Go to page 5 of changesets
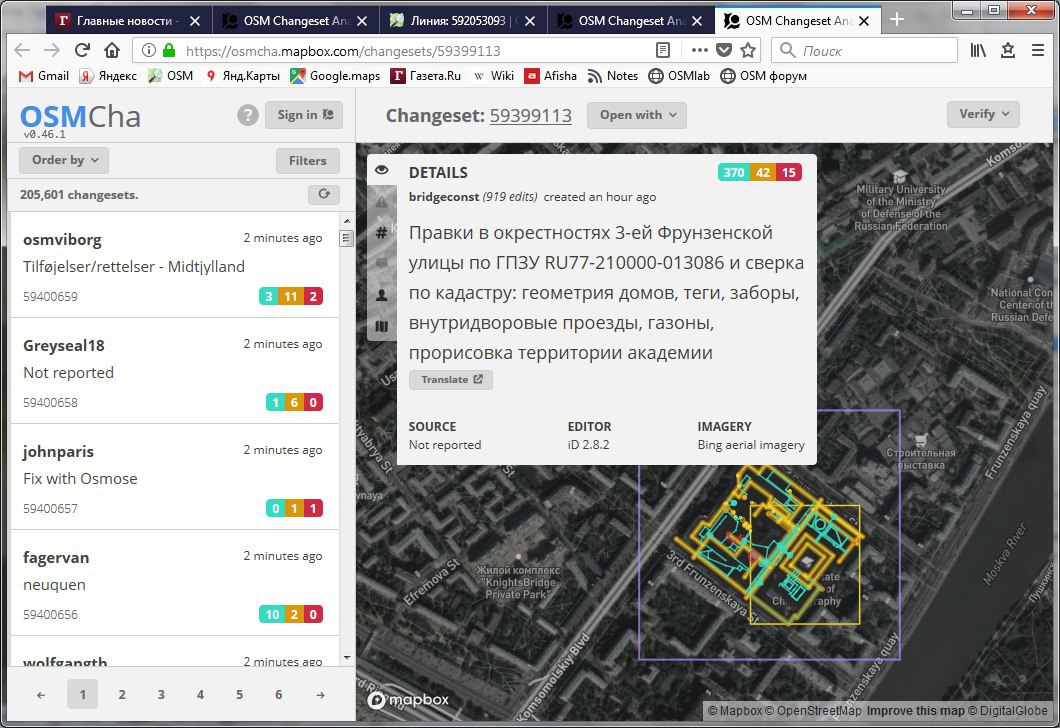This screenshot has width=1060, height=728. (239, 694)
